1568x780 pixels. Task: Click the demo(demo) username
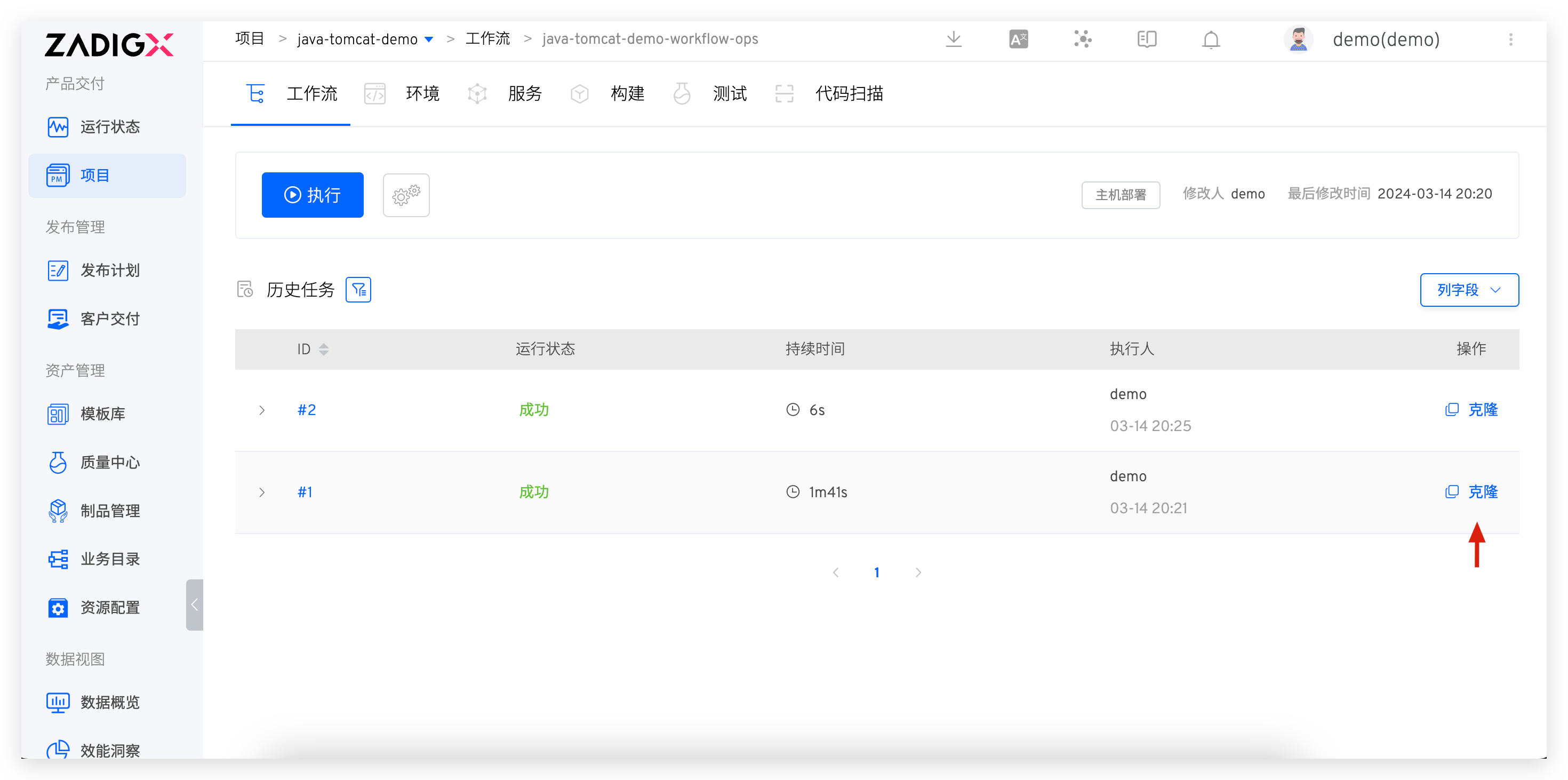click(x=1386, y=39)
